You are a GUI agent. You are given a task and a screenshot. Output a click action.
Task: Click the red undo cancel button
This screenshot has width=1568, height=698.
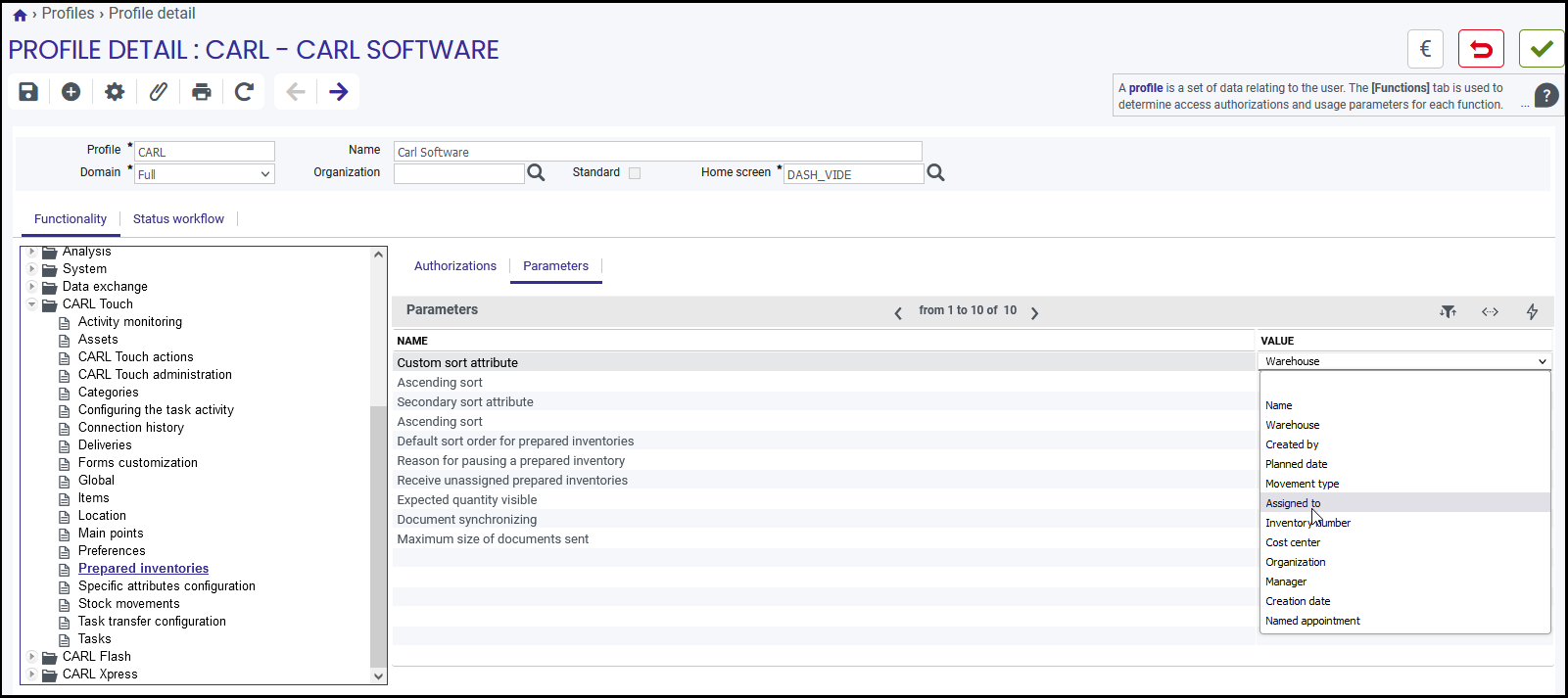coord(1481,49)
